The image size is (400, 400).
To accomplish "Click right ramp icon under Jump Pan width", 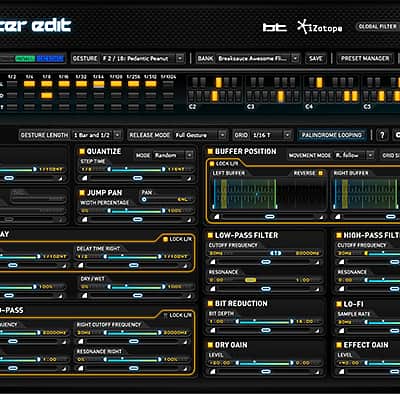I will (189, 220).
